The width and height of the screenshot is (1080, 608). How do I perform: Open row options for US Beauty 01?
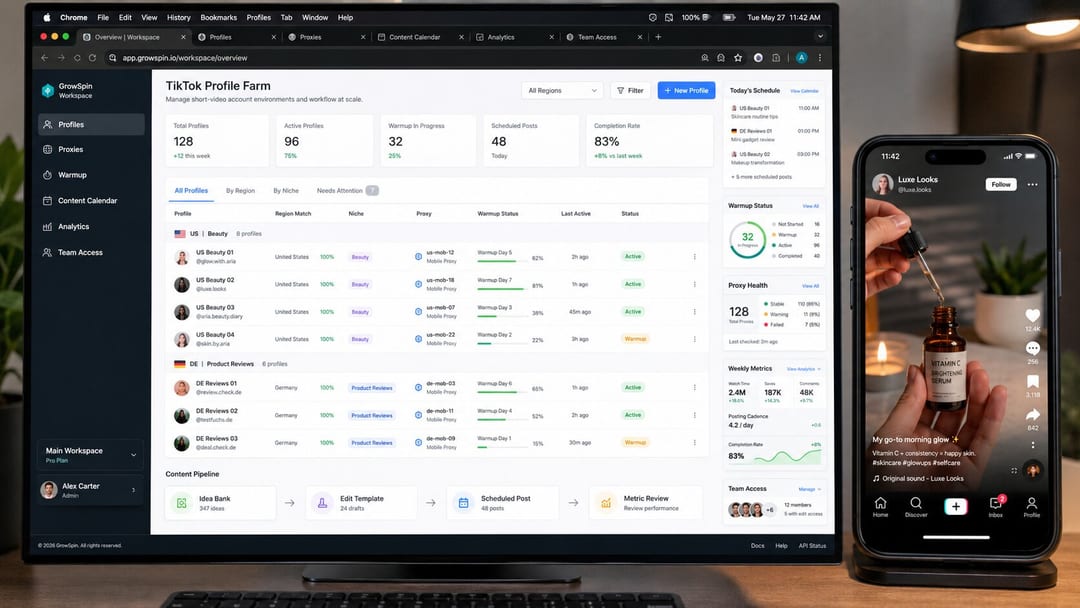[x=694, y=257]
